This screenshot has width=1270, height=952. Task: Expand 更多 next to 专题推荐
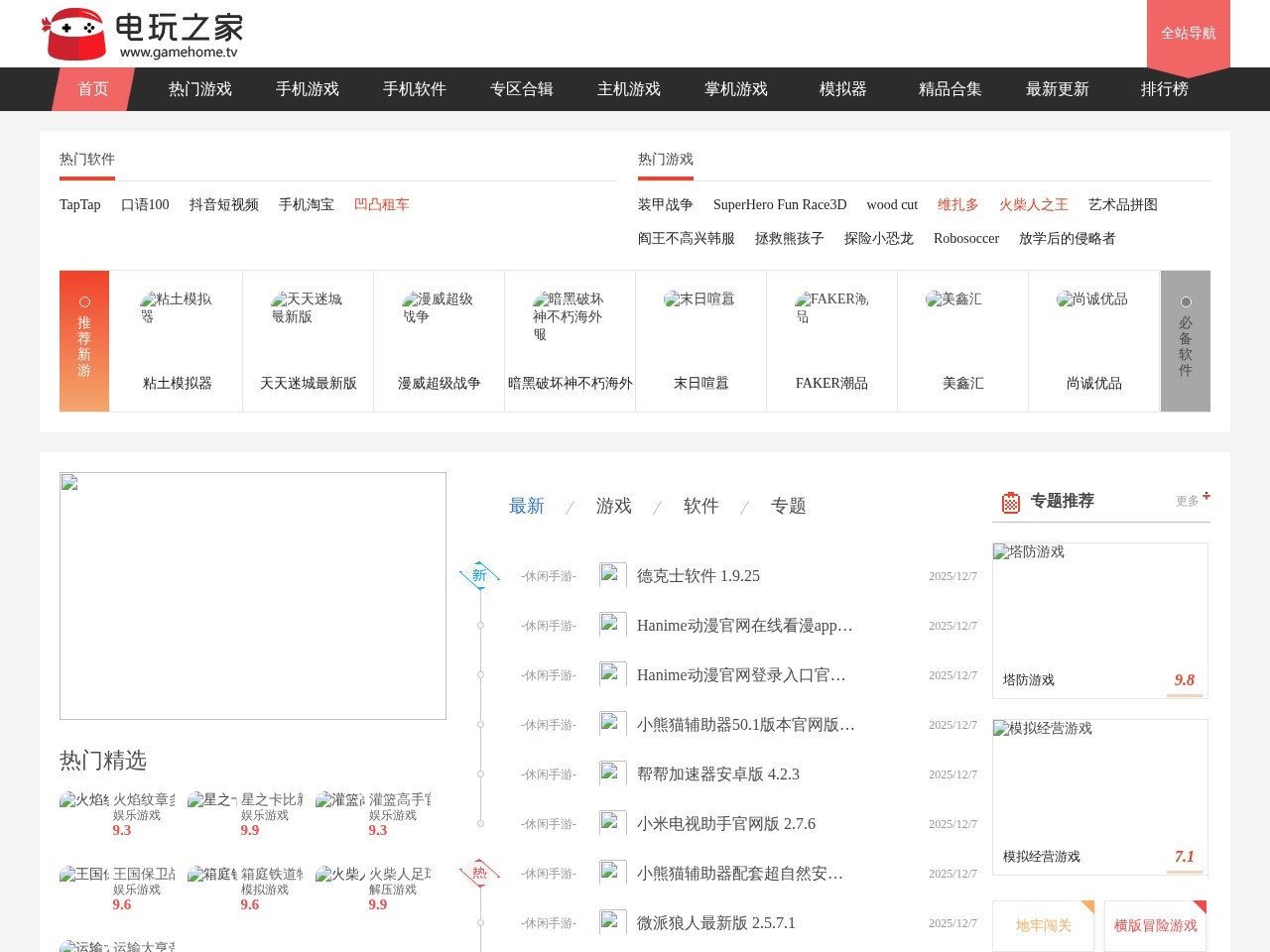click(1188, 501)
